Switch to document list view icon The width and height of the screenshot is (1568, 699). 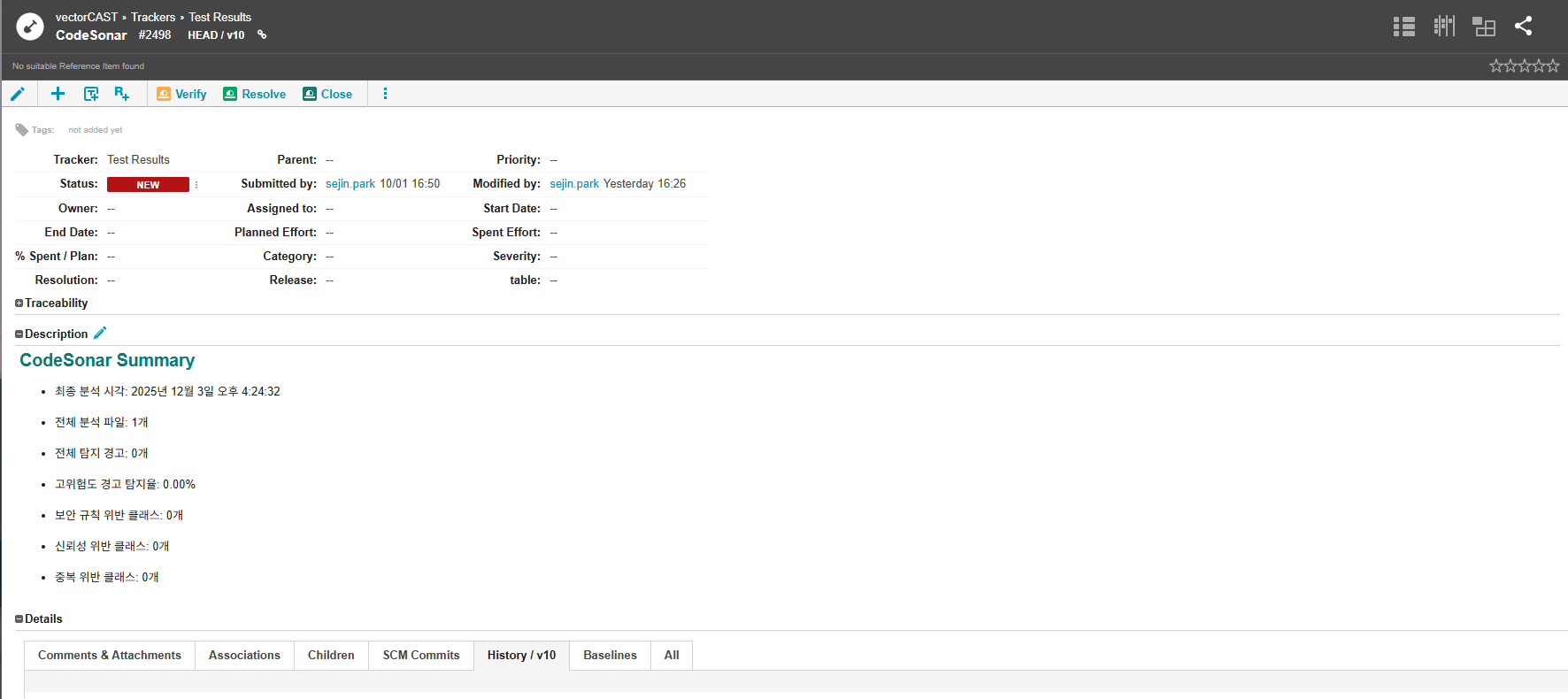[1404, 27]
